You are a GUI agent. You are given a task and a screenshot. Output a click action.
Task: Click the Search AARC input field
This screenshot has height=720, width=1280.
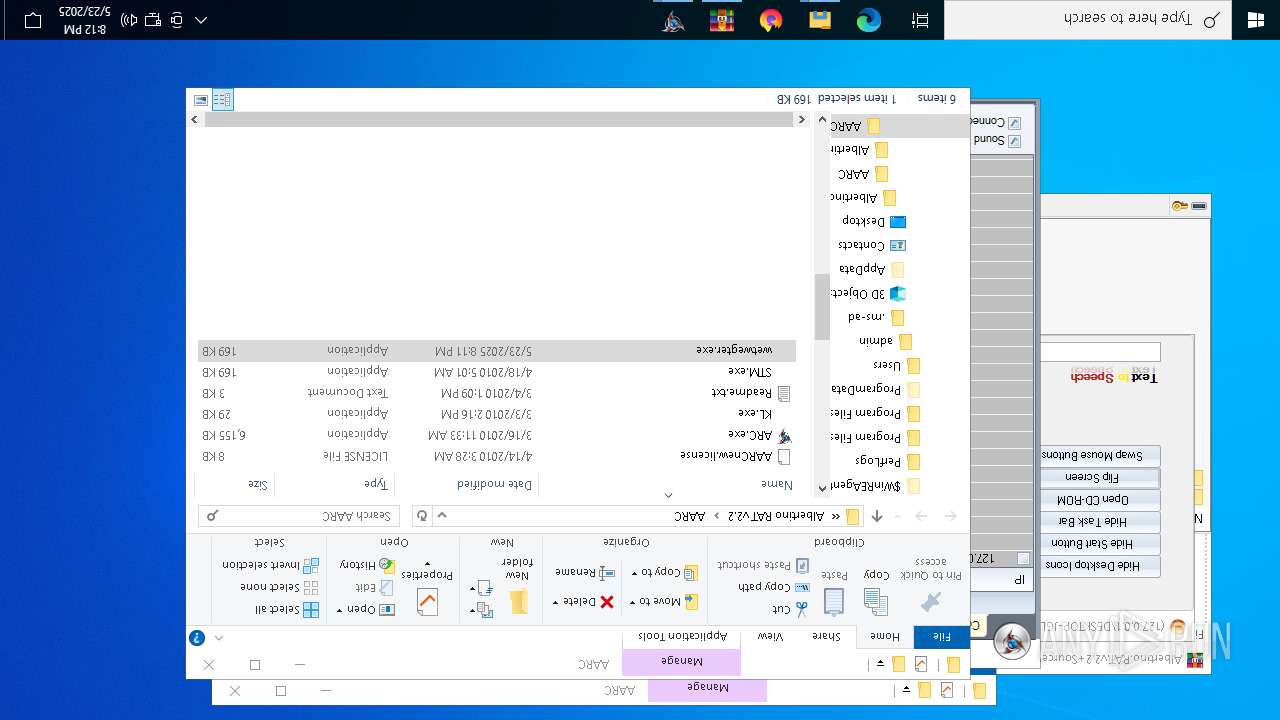pos(299,516)
